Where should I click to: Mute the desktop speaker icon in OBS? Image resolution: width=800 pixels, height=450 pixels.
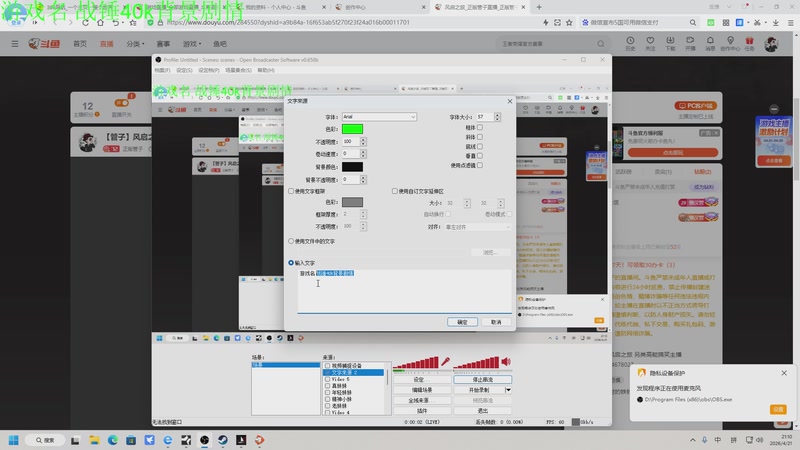(506, 362)
